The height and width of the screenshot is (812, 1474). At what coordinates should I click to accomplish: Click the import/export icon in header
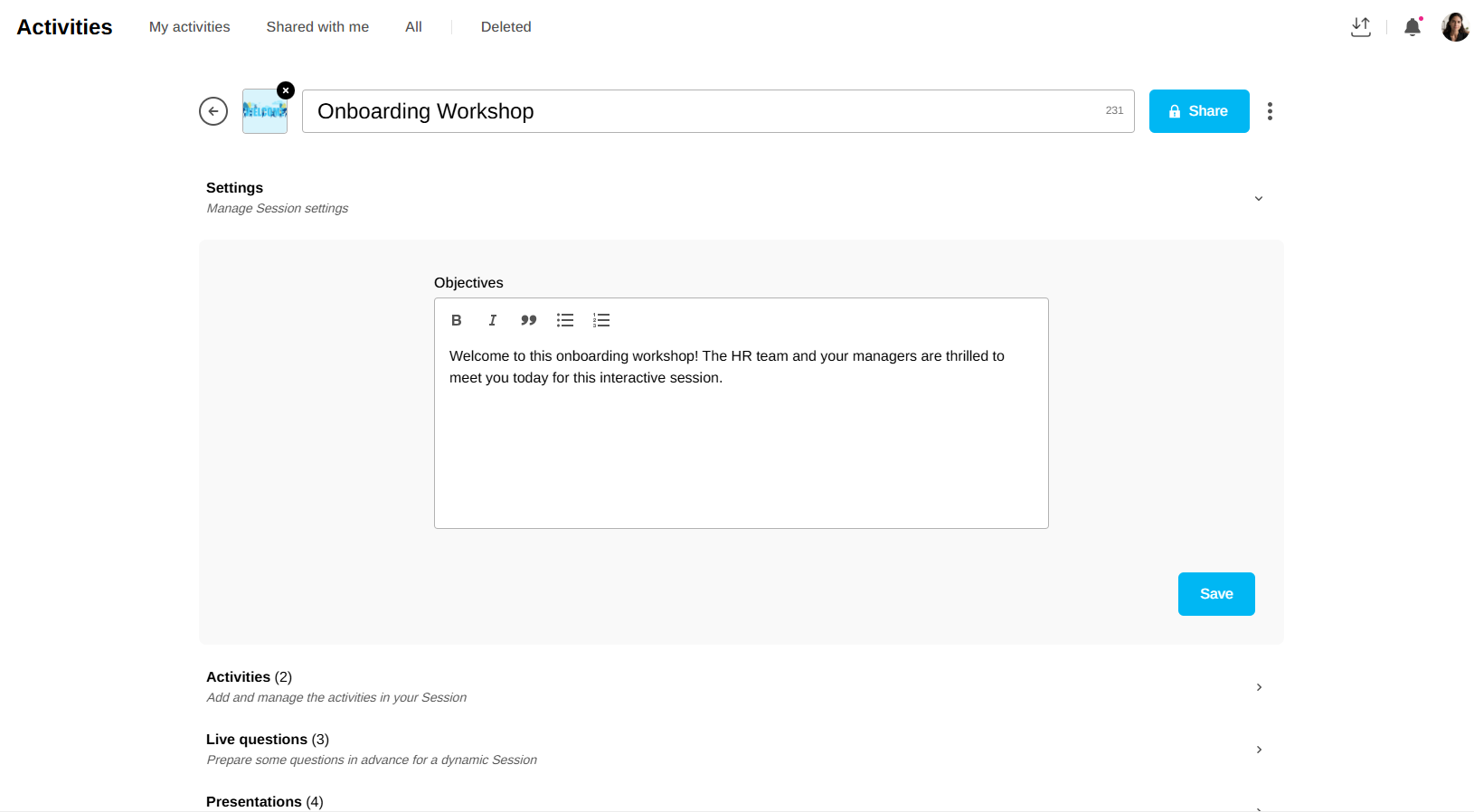point(1361,27)
